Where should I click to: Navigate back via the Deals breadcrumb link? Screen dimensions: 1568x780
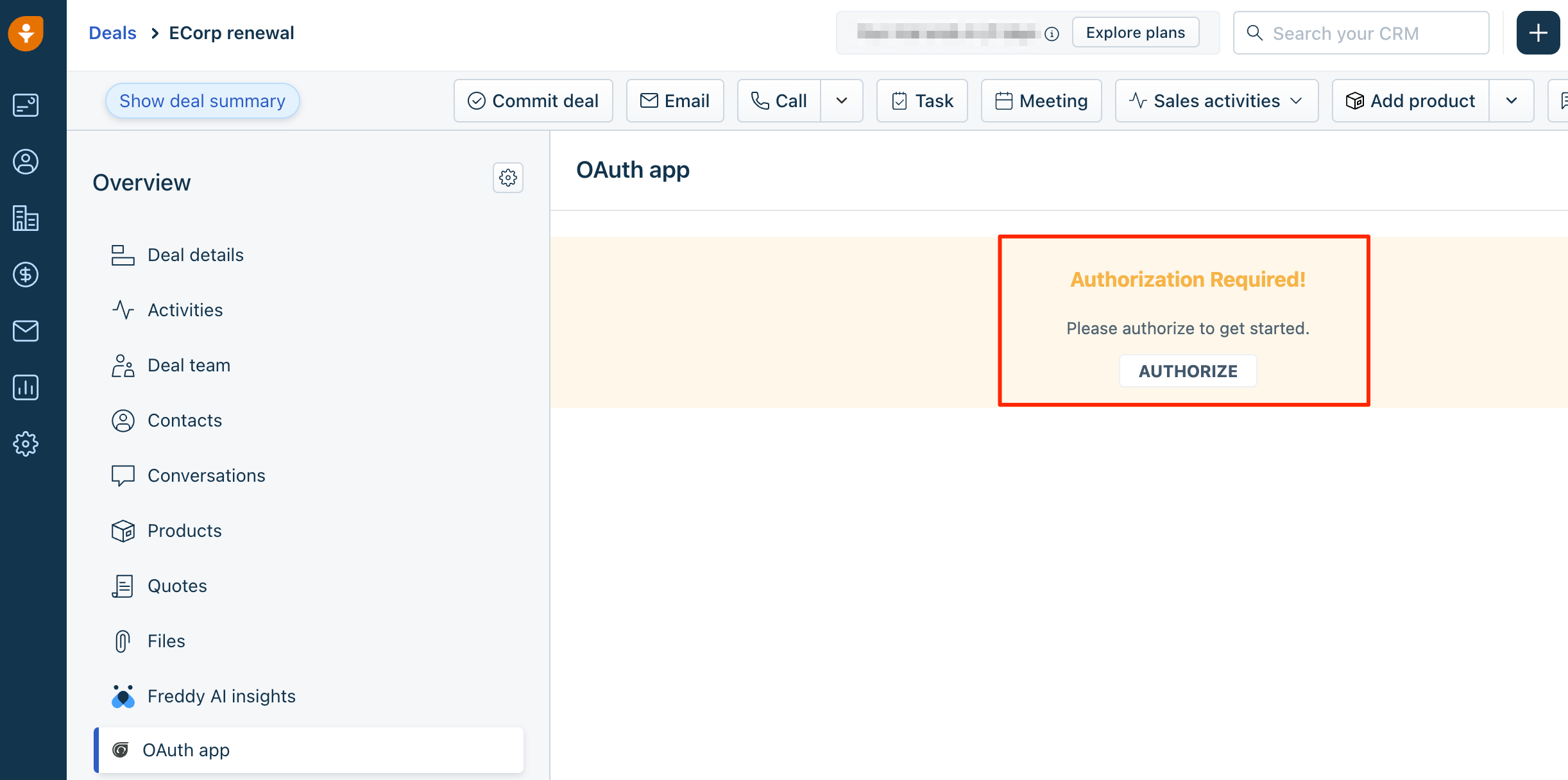pos(112,32)
